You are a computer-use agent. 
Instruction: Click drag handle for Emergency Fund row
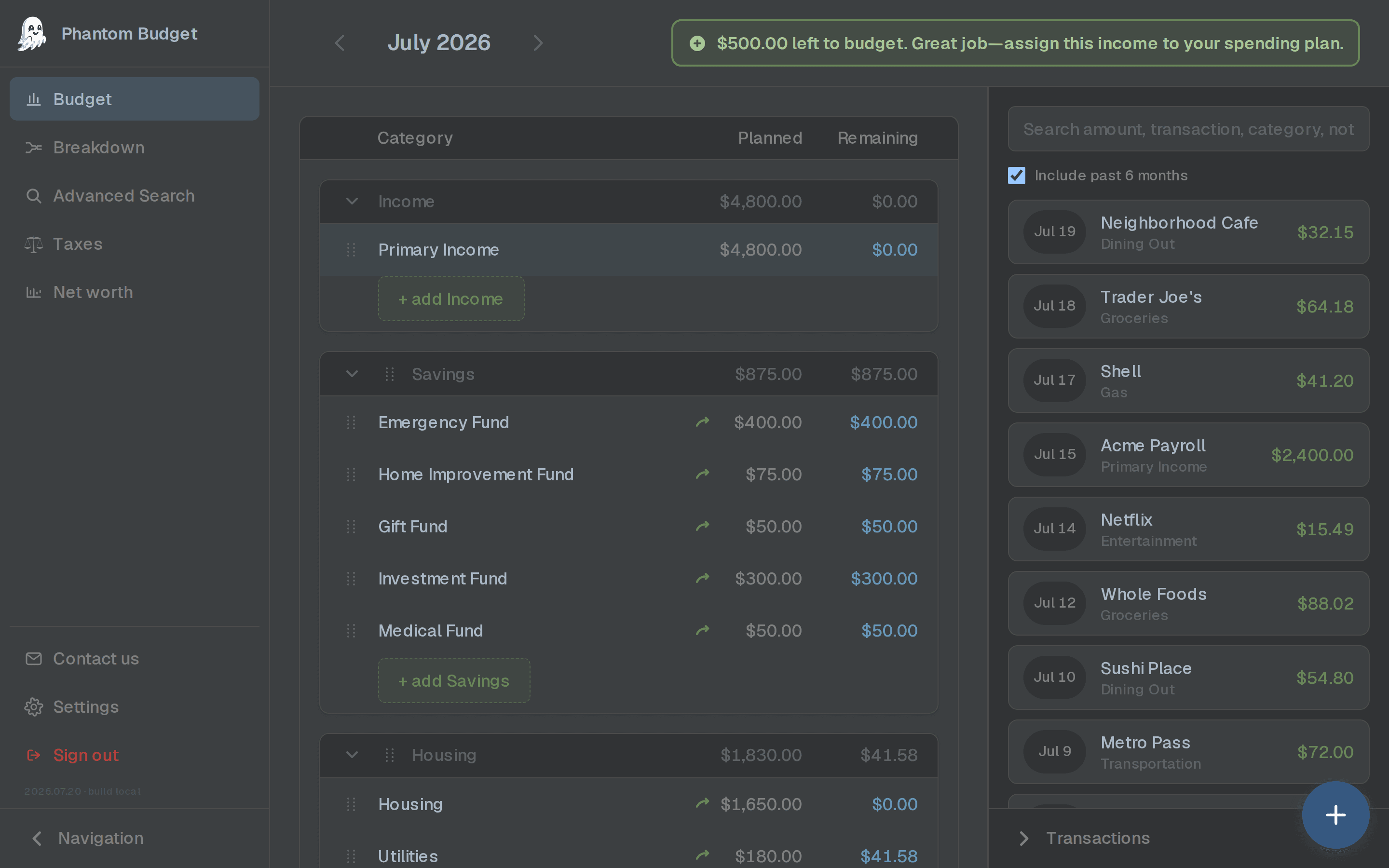pyautogui.click(x=351, y=422)
